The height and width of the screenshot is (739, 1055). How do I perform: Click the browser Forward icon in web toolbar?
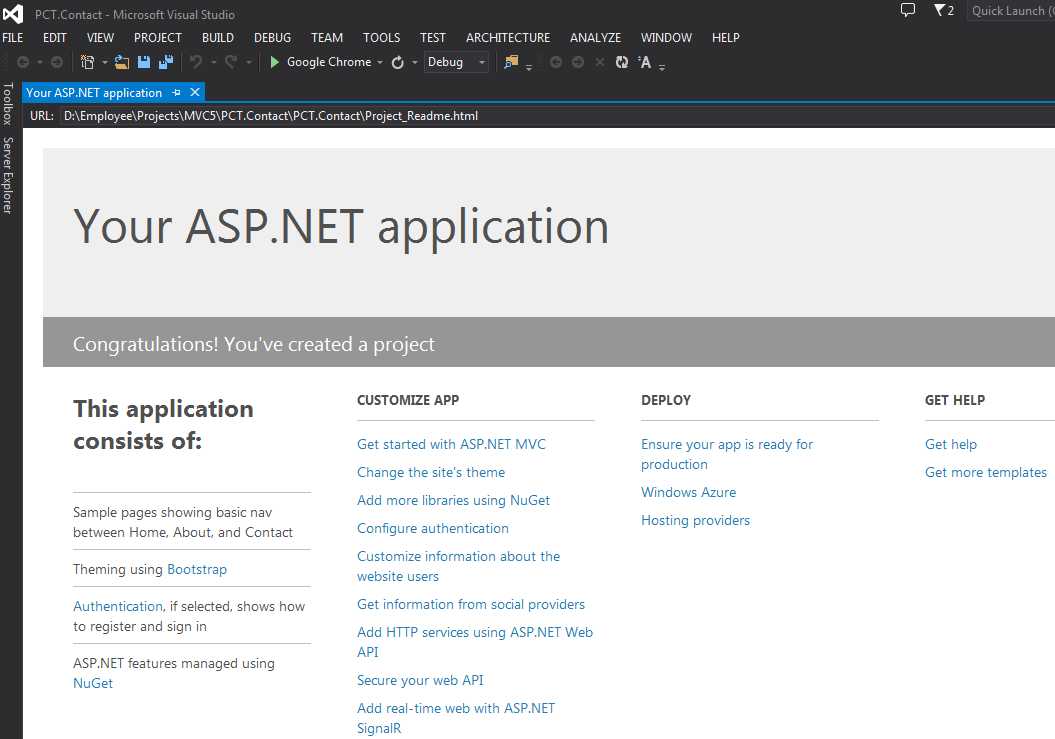(x=578, y=62)
